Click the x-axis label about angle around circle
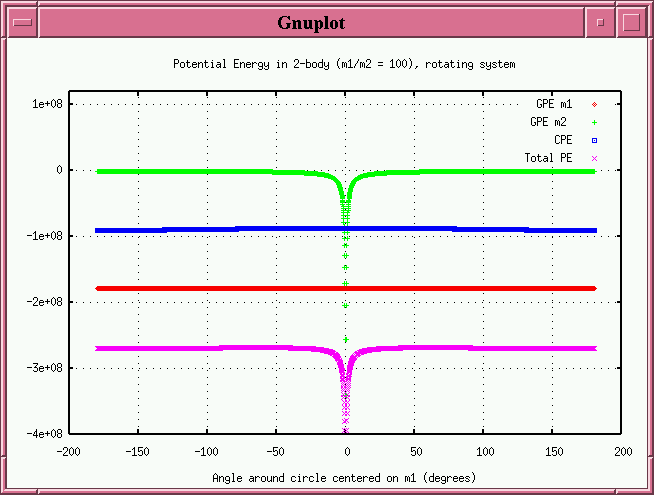654x495 pixels. (x=344, y=477)
